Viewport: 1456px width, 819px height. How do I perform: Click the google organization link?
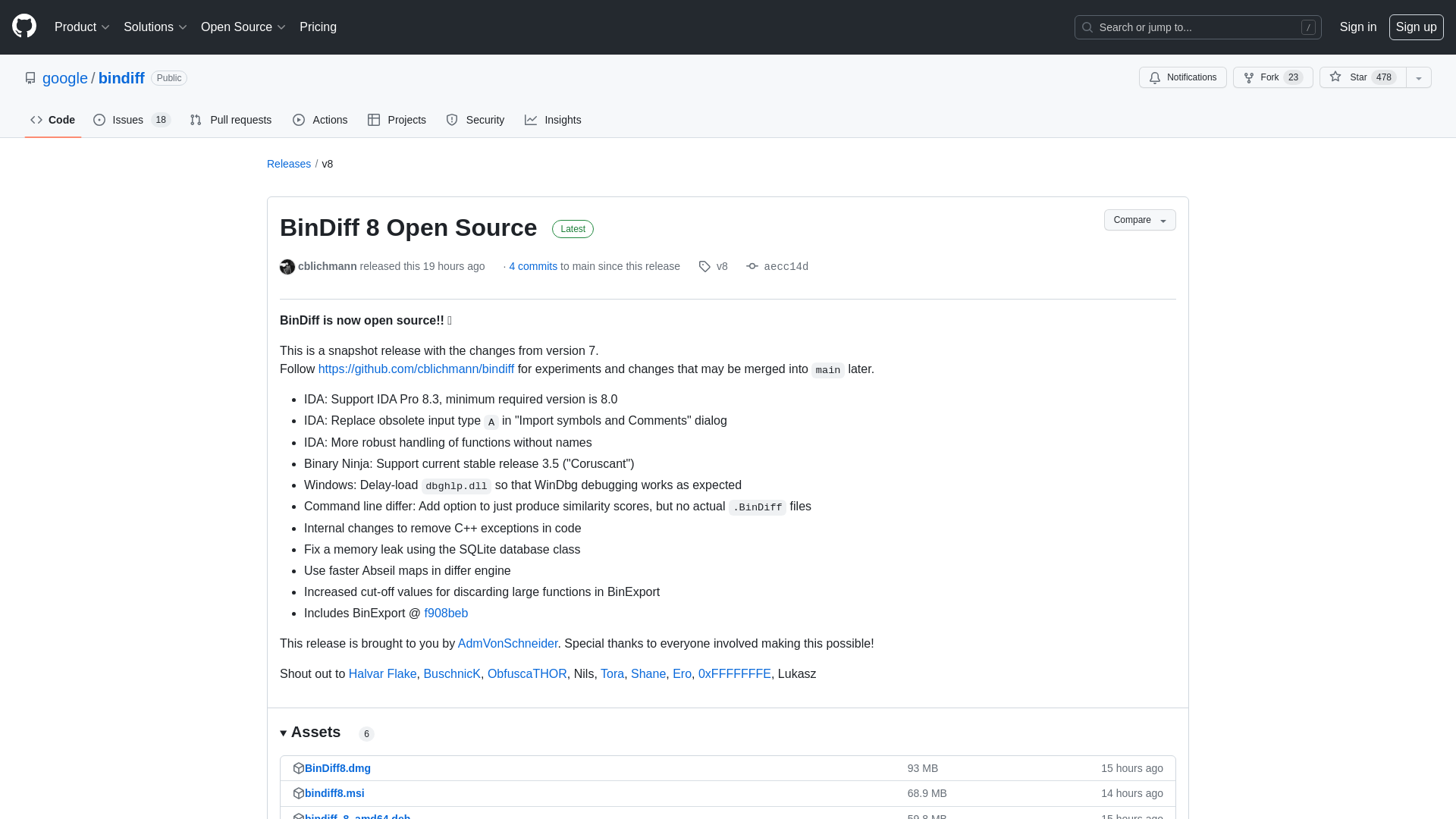coord(65,78)
